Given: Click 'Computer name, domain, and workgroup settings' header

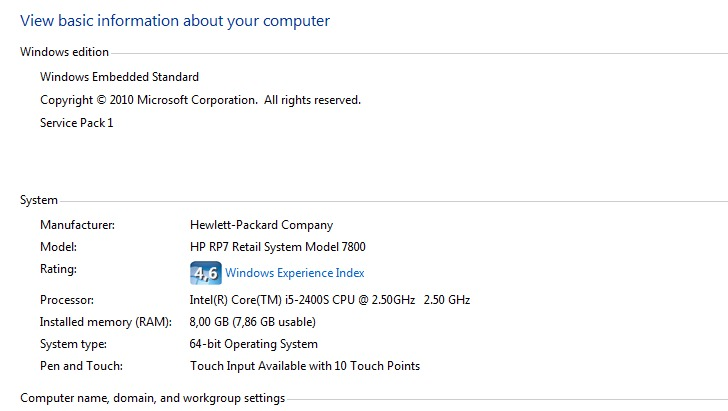Looking at the screenshot, I should tap(152, 398).
